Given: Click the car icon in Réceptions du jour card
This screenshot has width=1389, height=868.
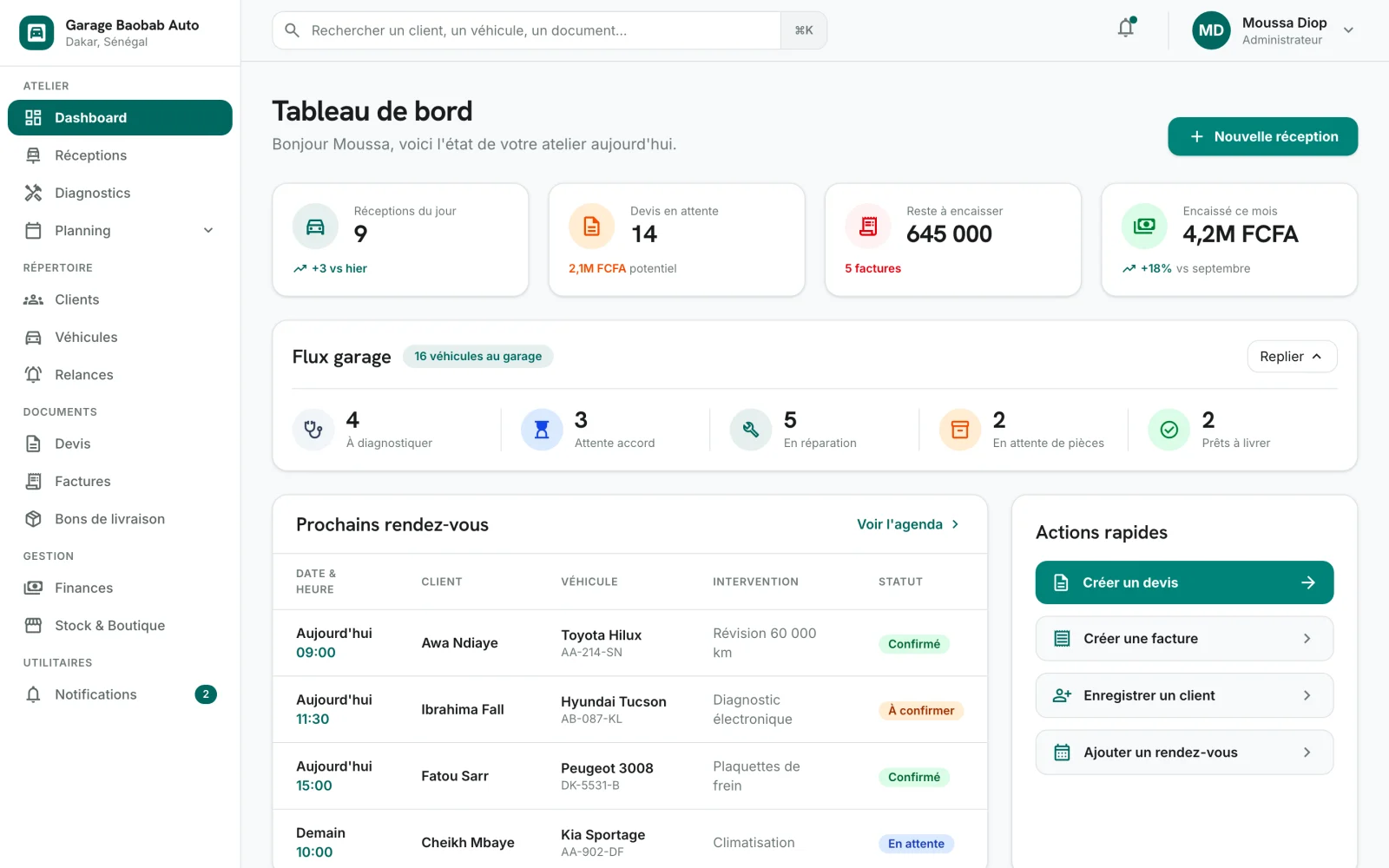Looking at the screenshot, I should click(315, 226).
